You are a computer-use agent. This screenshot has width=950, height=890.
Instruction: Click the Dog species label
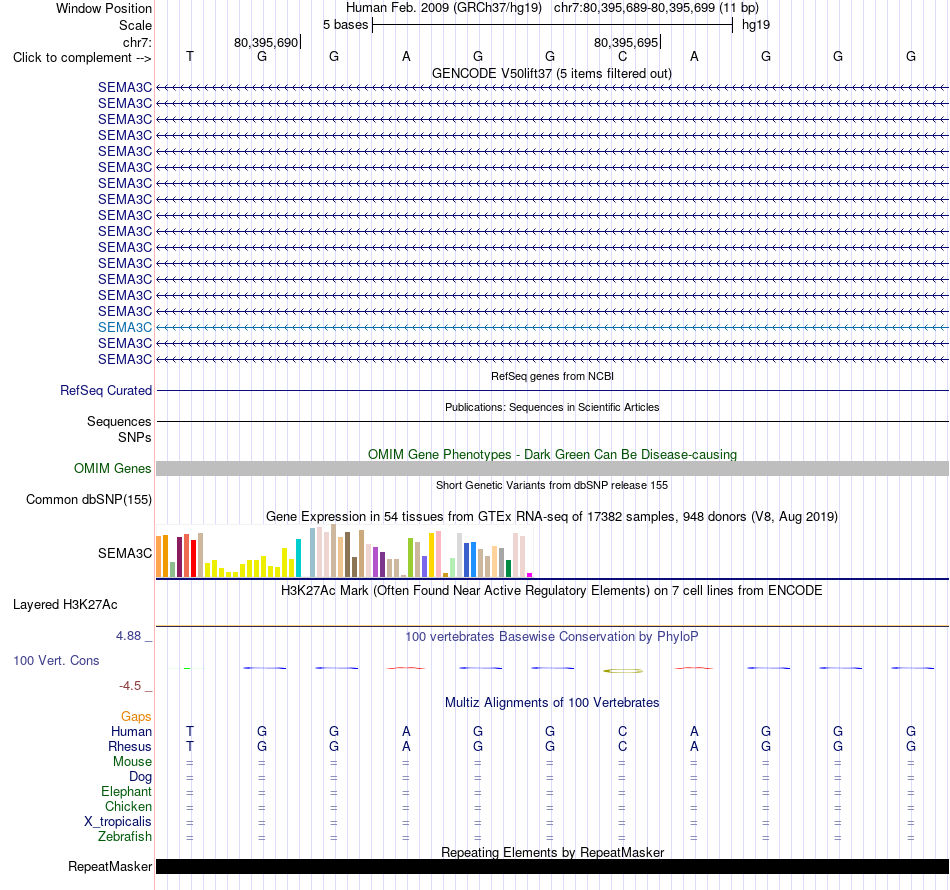coord(140,776)
